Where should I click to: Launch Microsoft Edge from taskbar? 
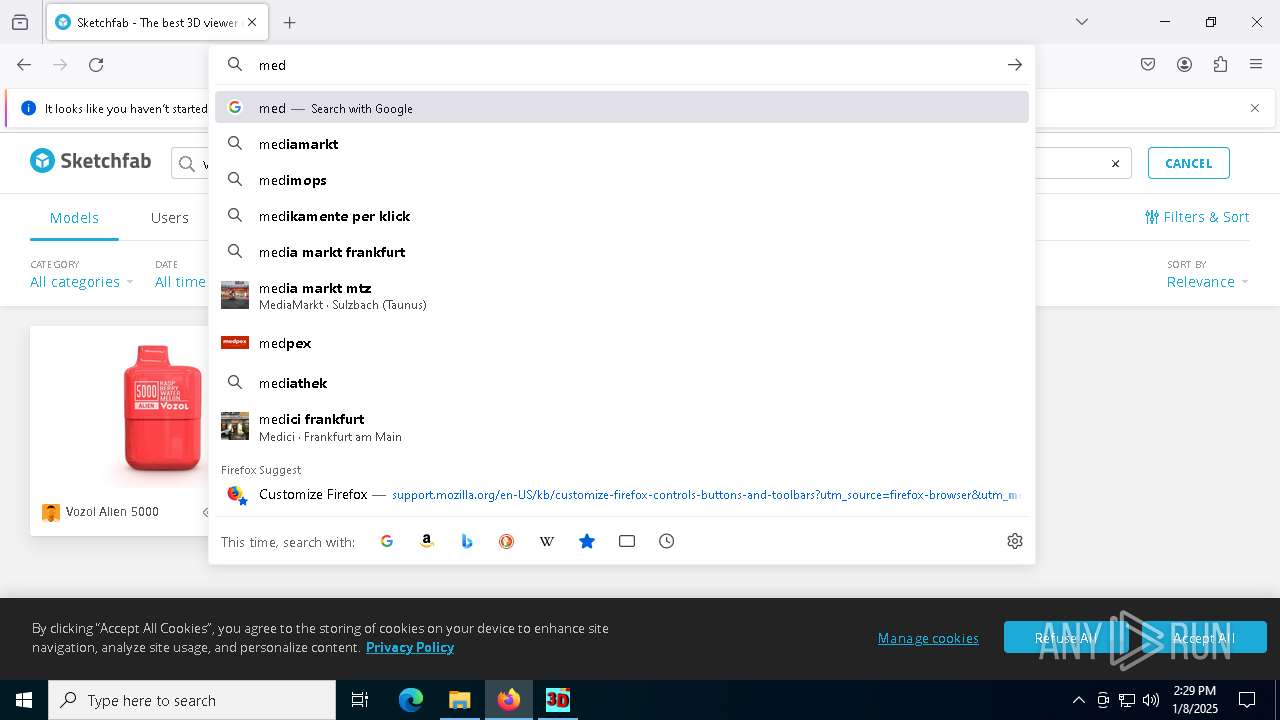point(411,700)
